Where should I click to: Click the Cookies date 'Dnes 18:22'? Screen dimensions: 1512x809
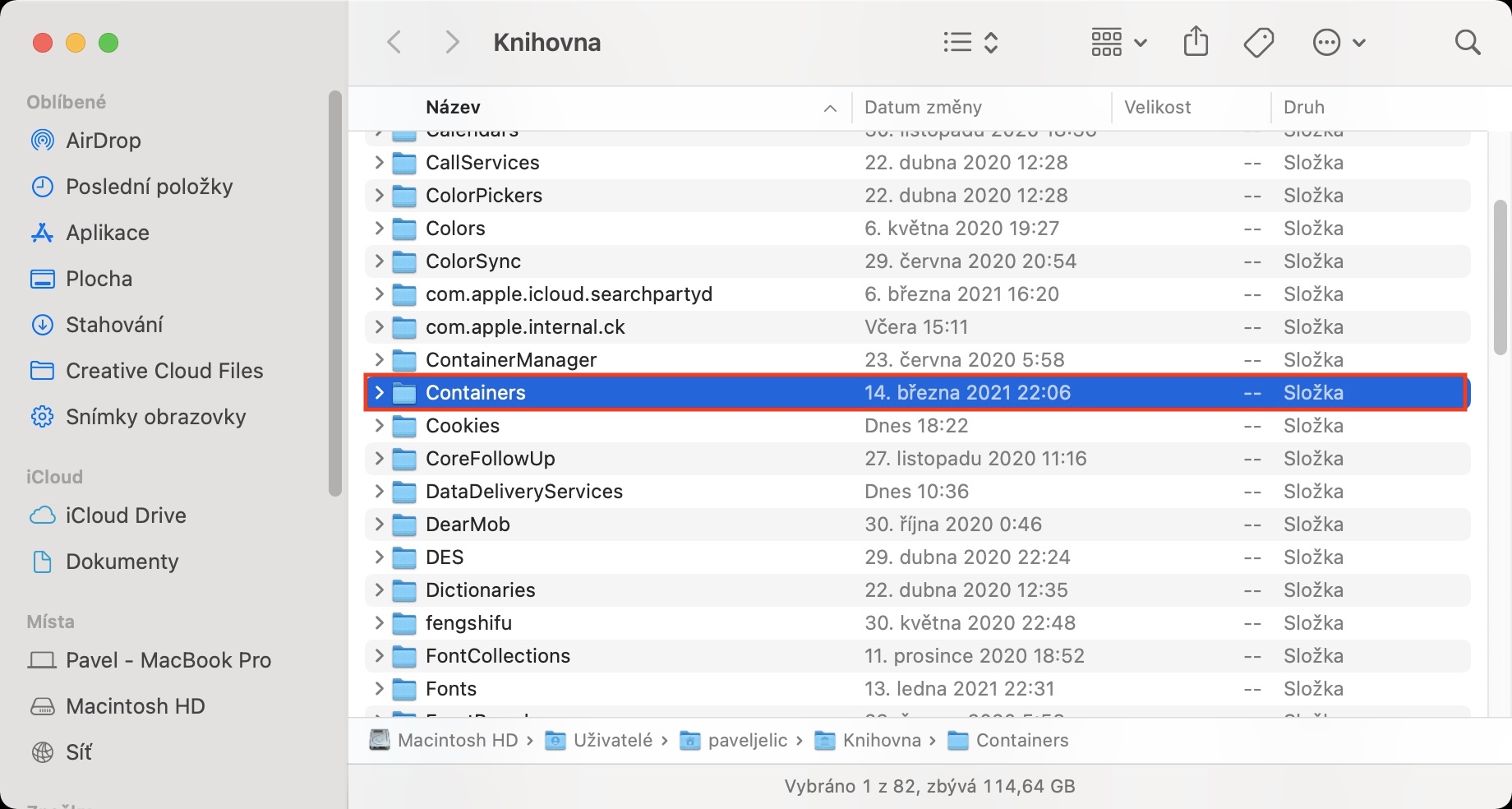coord(916,425)
